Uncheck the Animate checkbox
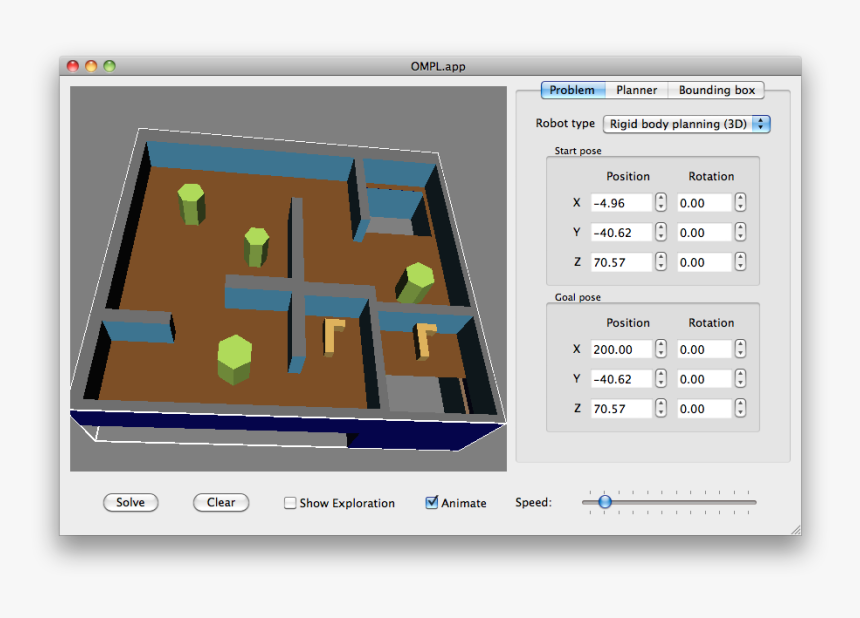Image resolution: width=860 pixels, height=618 pixels. click(x=432, y=502)
